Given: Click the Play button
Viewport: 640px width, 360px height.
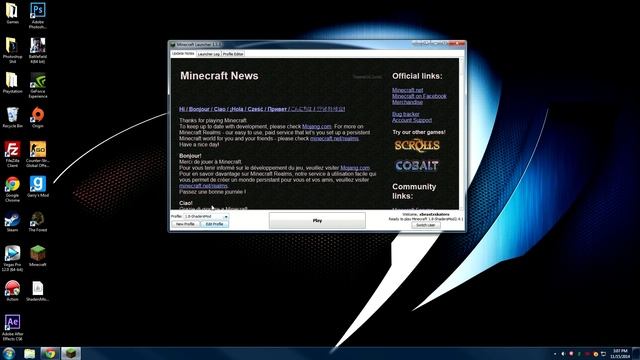Looking at the screenshot, I should (x=317, y=220).
